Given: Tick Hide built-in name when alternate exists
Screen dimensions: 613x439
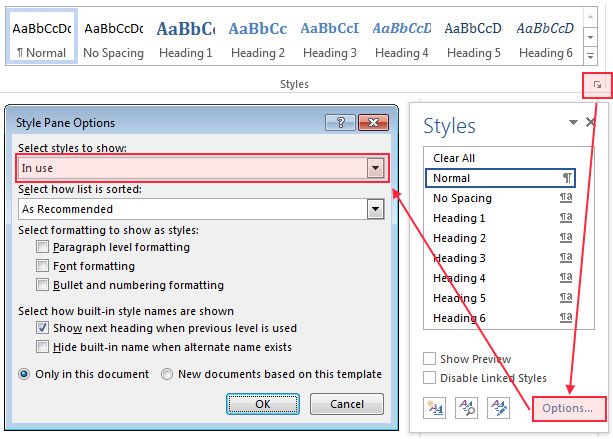Looking at the screenshot, I should 42,347.
